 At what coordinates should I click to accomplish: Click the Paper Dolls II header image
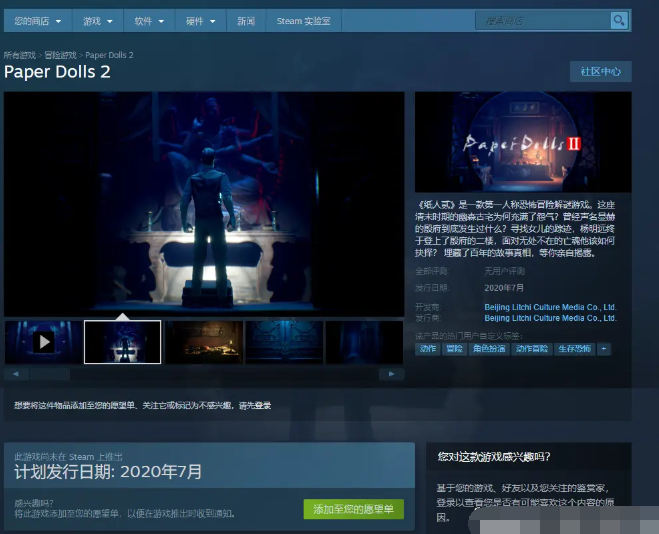(523, 142)
